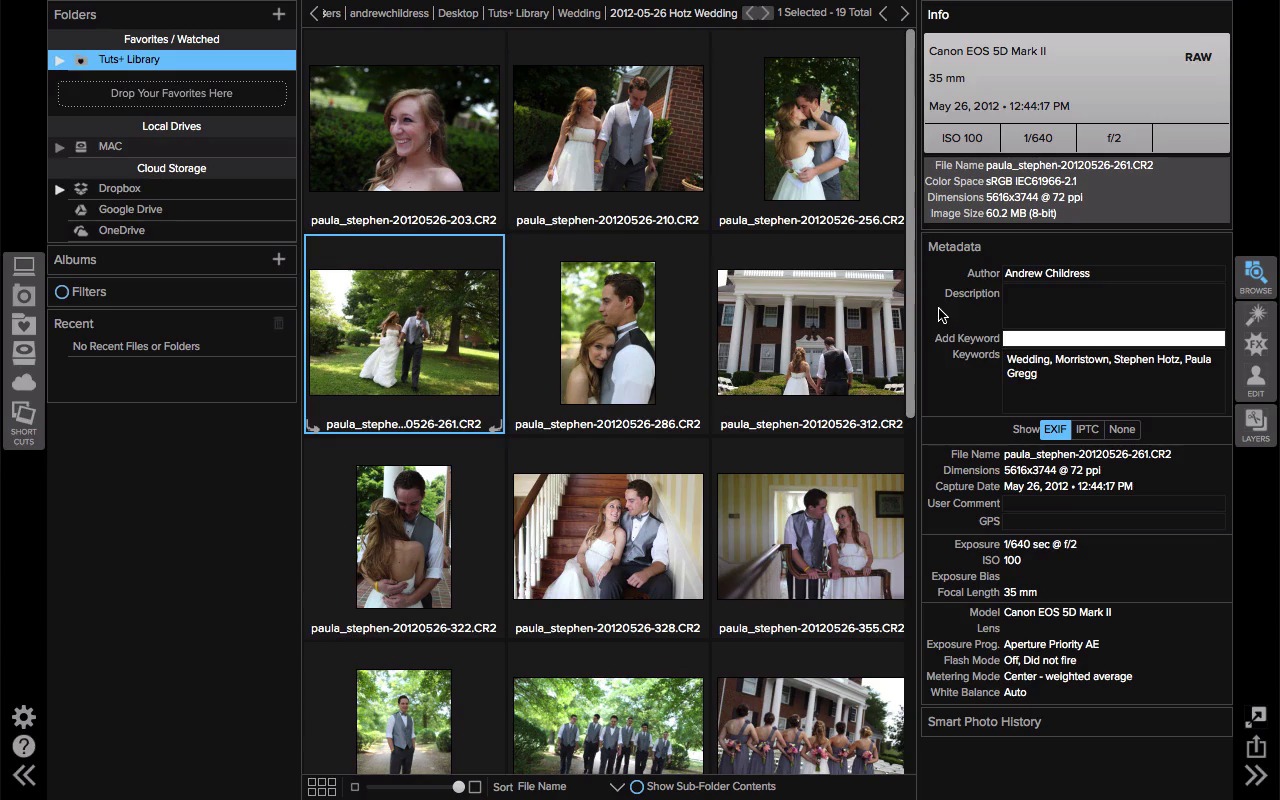Add a new folder with plus icon
Viewport: 1280px width, 800px height.
click(279, 14)
